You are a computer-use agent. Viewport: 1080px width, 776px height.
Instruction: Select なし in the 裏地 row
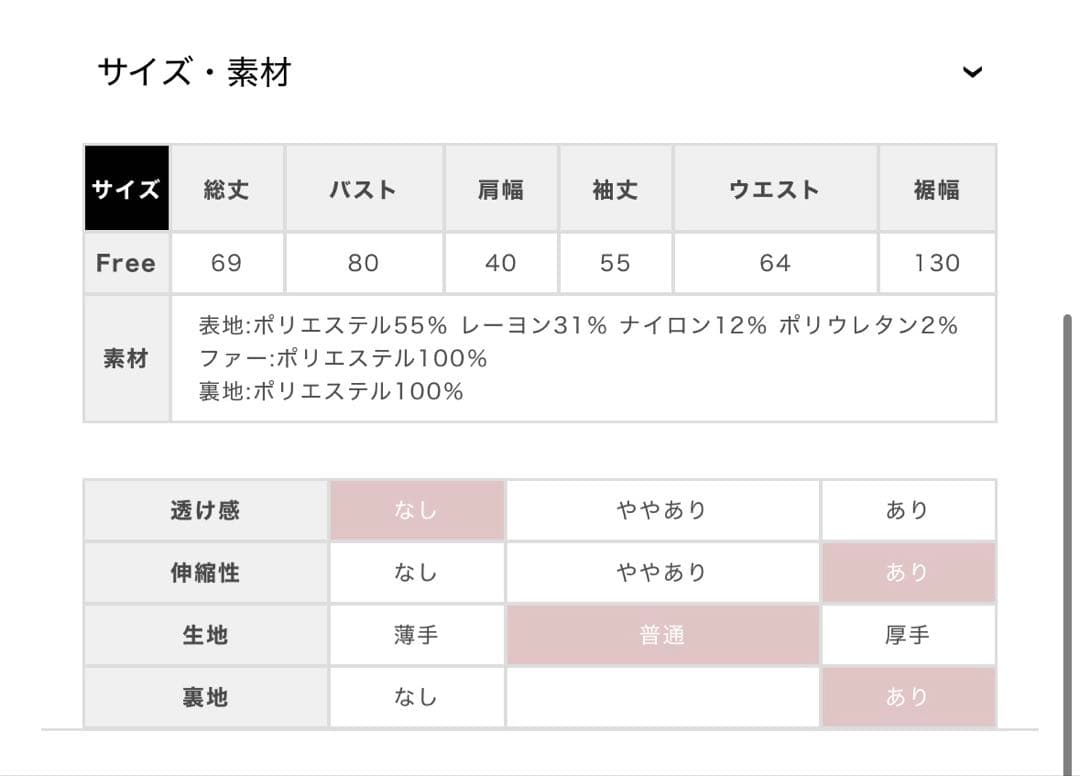[417, 697]
